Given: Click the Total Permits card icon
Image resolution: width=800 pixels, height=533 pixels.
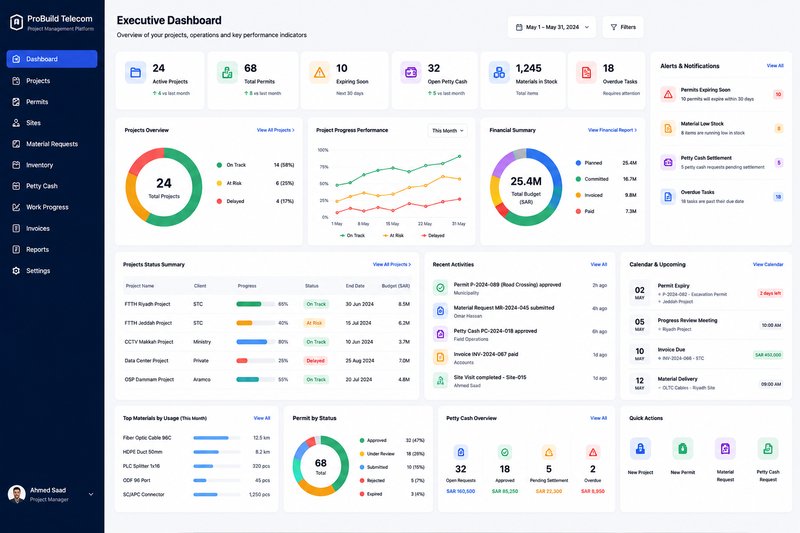Looking at the screenshot, I should (x=227, y=73).
